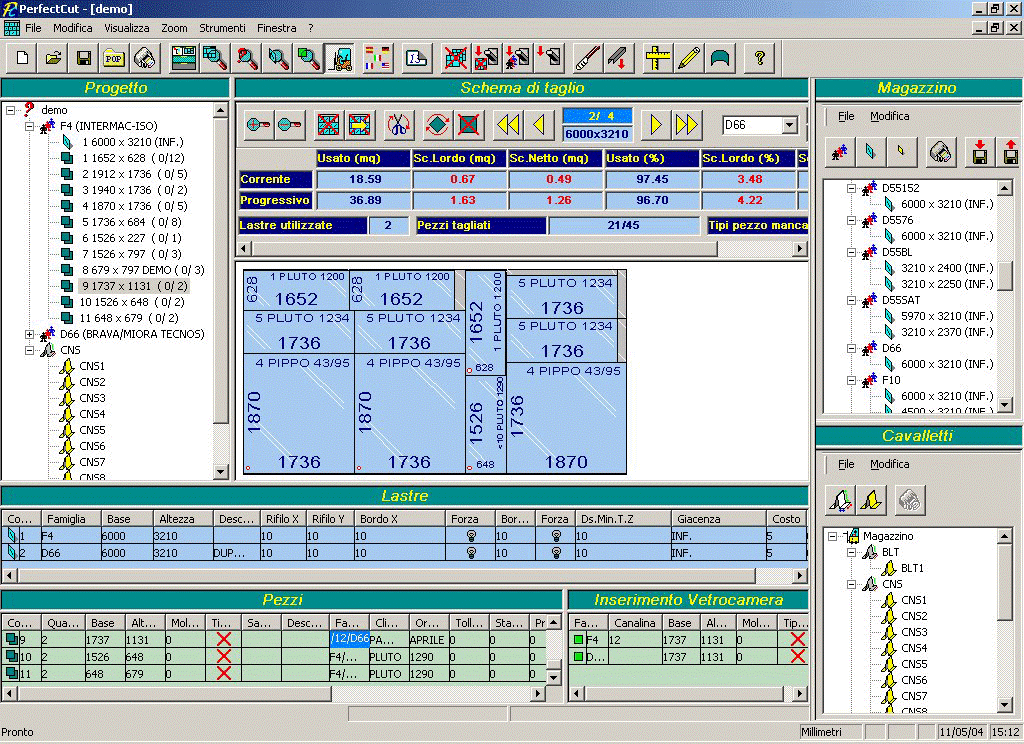1024x744 pixels.
Task: Click the ruler measuring tool icon
Action: coord(657,58)
